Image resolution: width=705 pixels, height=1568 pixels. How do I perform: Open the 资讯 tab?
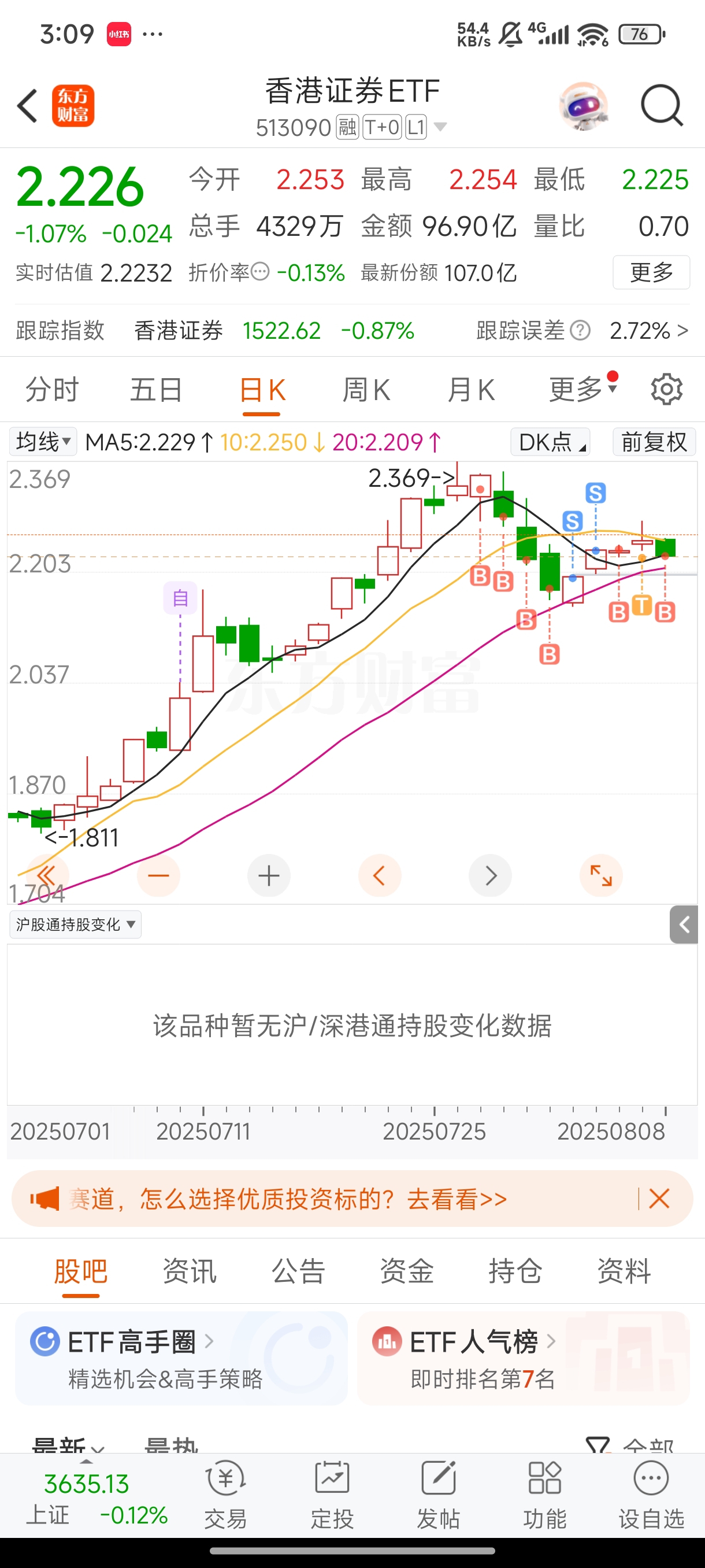point(190,1271)
